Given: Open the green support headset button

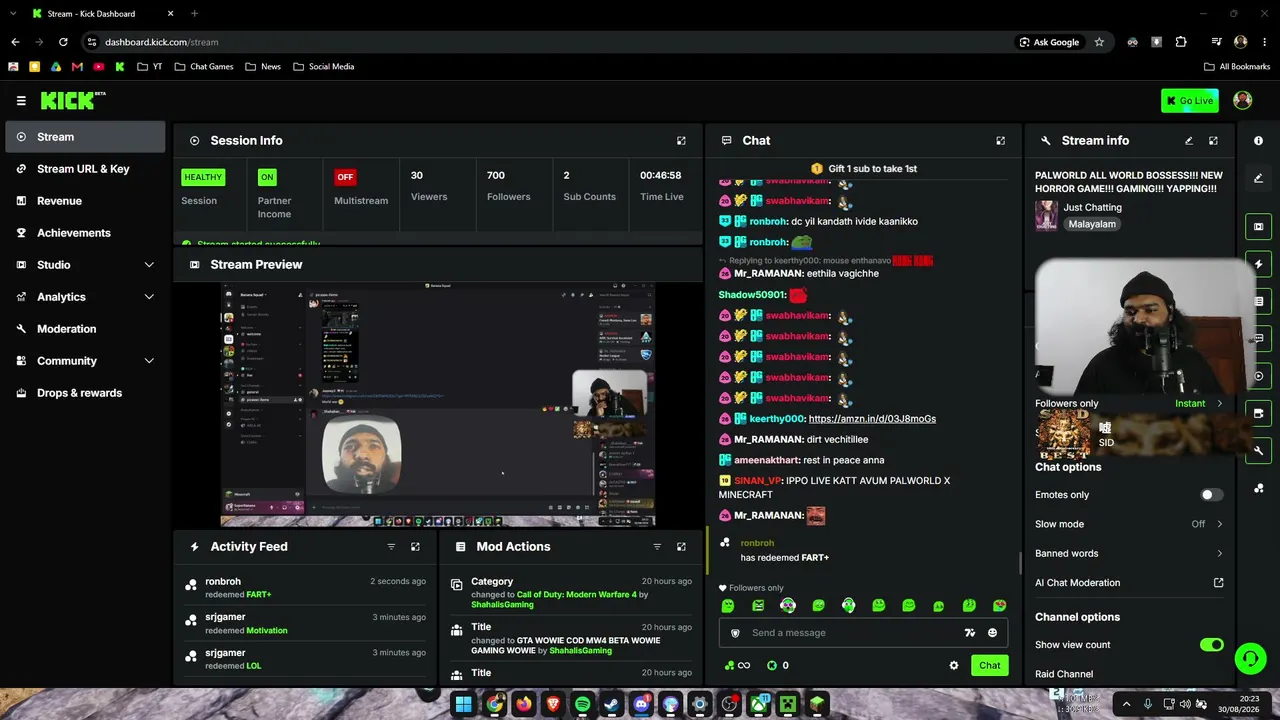Looking at the screenshot, I should pyautogui.click(x=1250, y=658).
